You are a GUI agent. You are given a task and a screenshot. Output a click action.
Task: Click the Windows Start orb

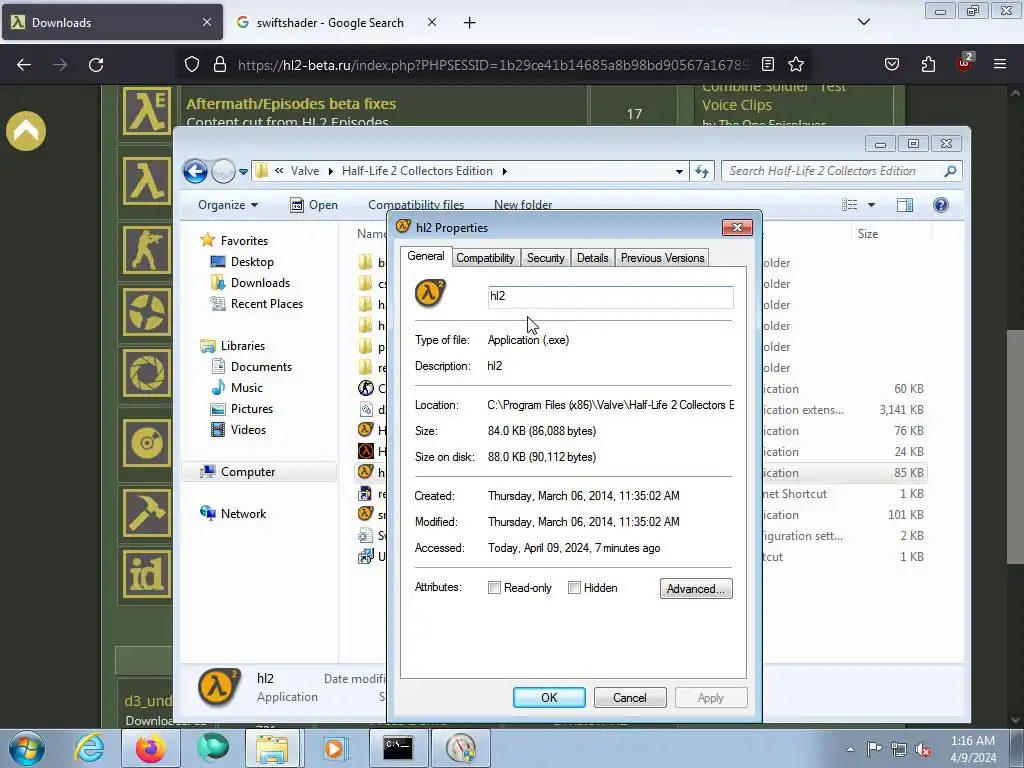click(x=27, y=748)
